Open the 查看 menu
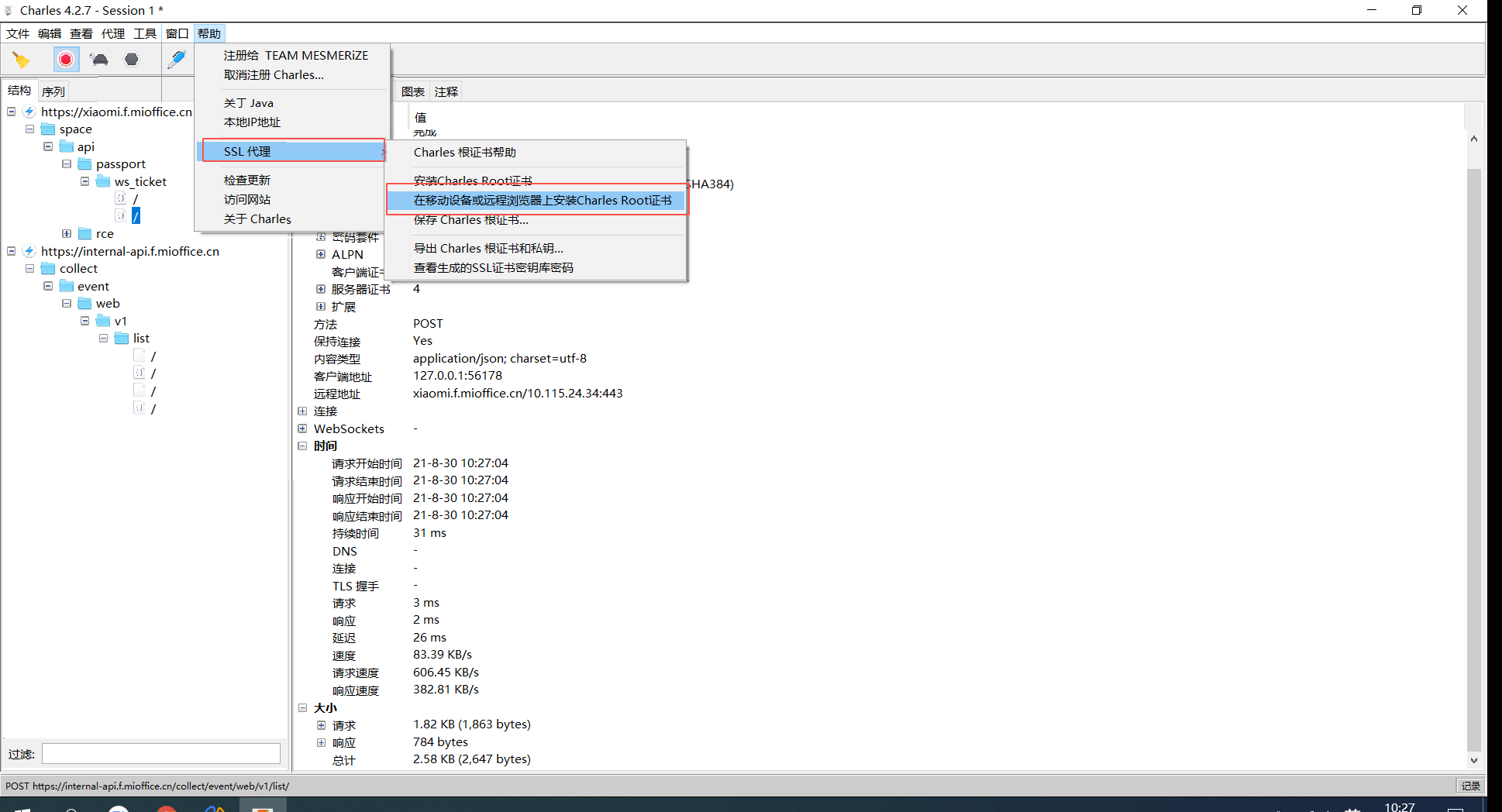The image size is (1502, 812). click(81, 33)
